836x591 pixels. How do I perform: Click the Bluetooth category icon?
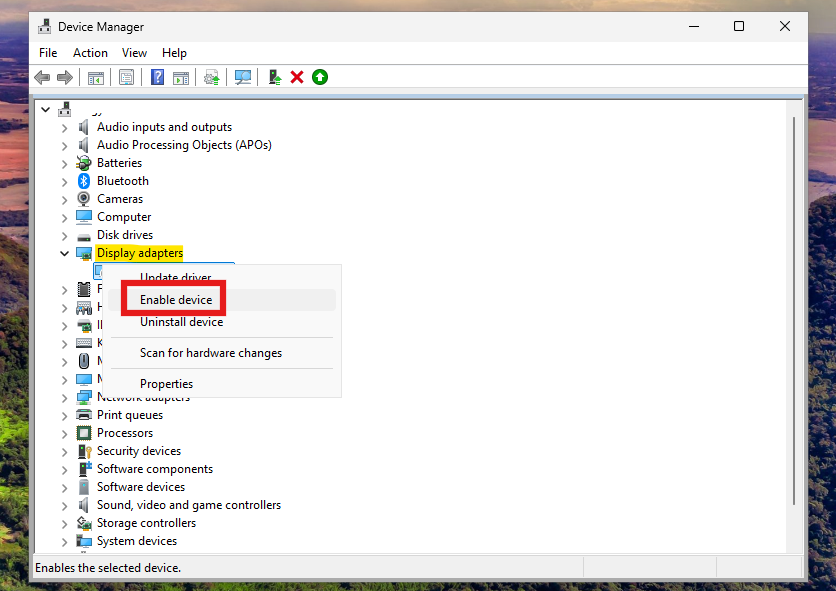(84, 181)
